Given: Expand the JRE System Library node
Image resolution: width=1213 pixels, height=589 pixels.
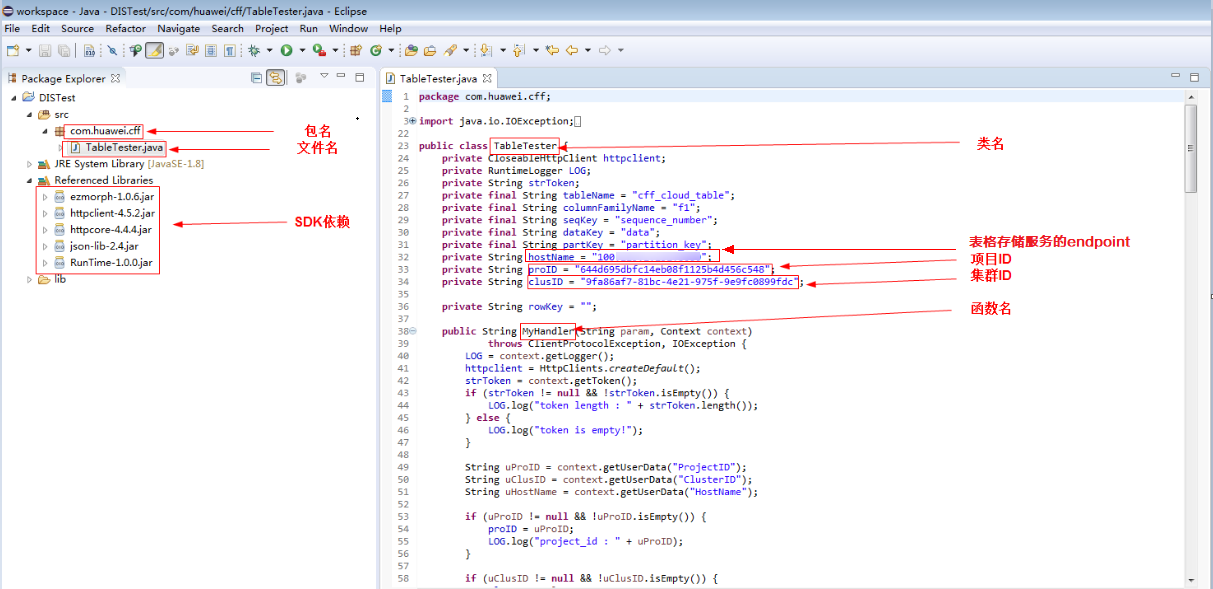Looking at the screenshot, I should 30,164.
